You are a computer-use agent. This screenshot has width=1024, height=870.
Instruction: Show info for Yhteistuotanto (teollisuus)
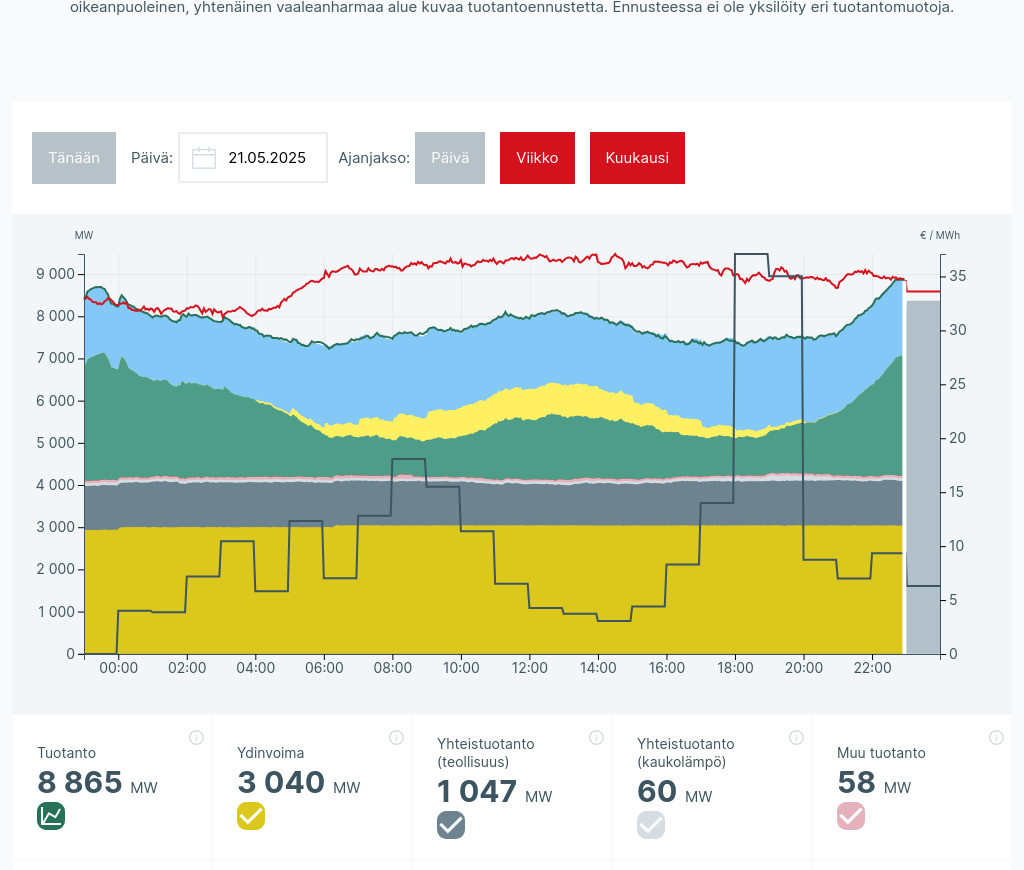[x=596, y=738]
